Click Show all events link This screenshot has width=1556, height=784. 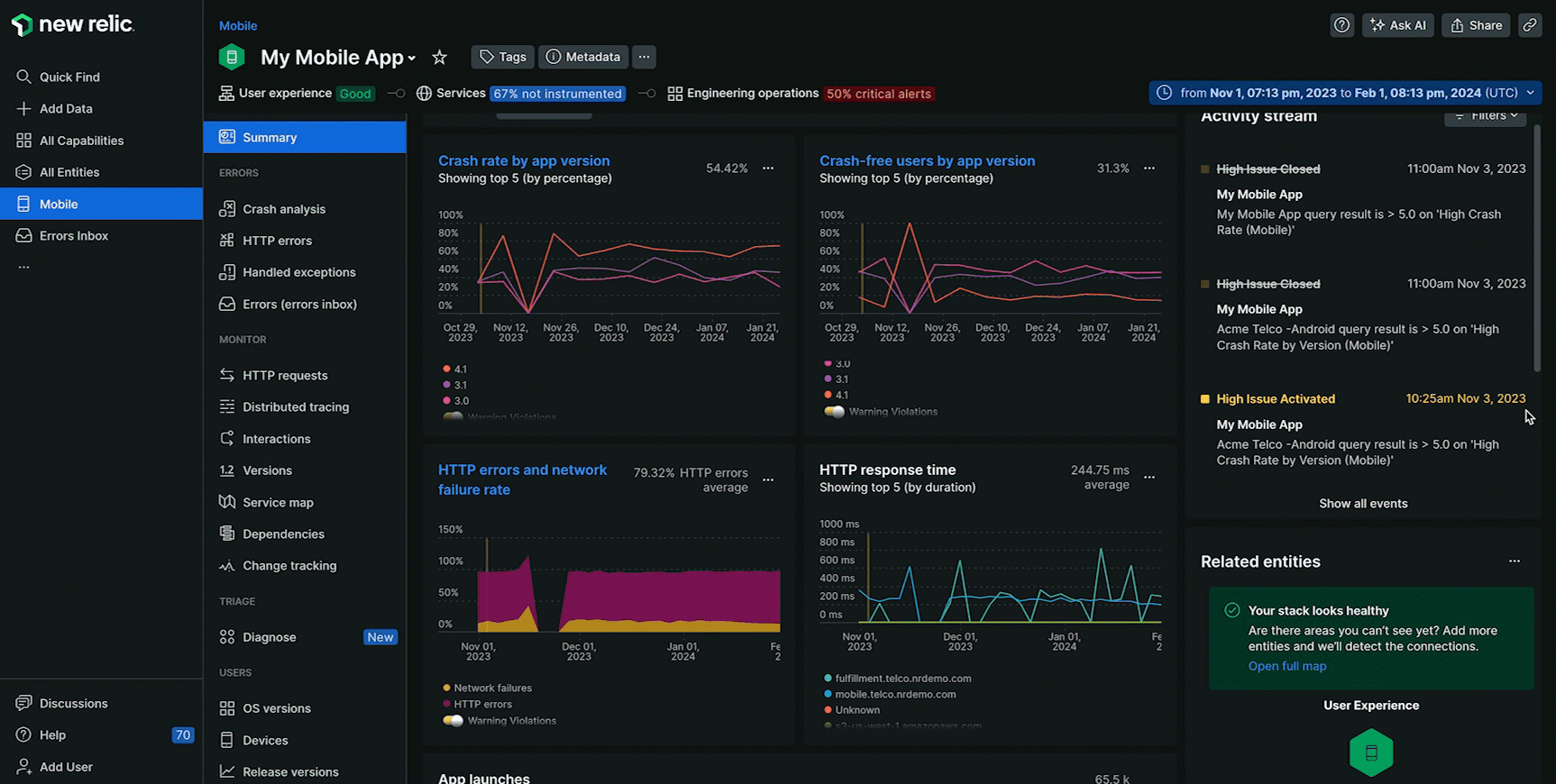click(1362, 504)
